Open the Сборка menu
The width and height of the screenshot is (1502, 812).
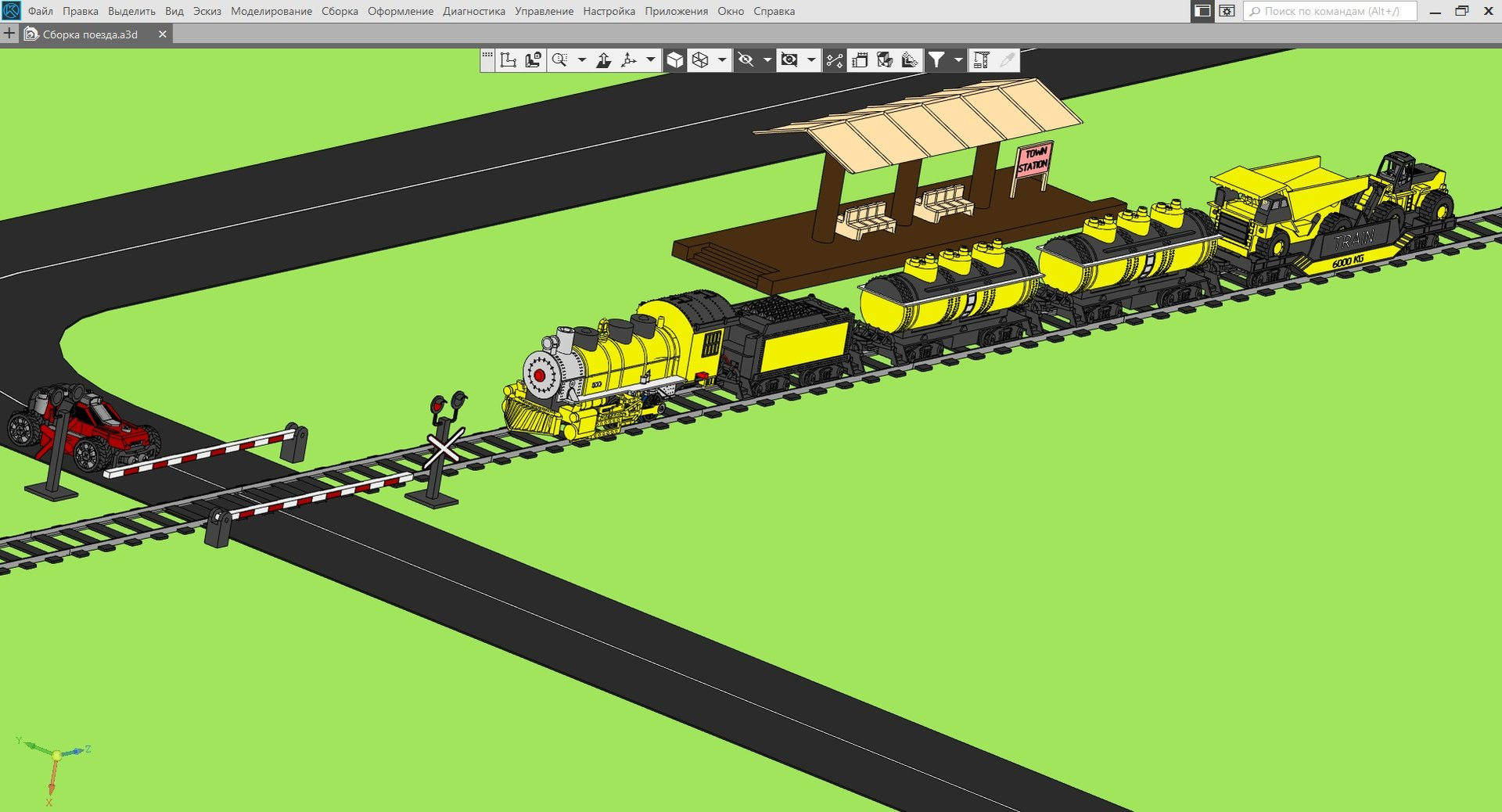point(340,11)
